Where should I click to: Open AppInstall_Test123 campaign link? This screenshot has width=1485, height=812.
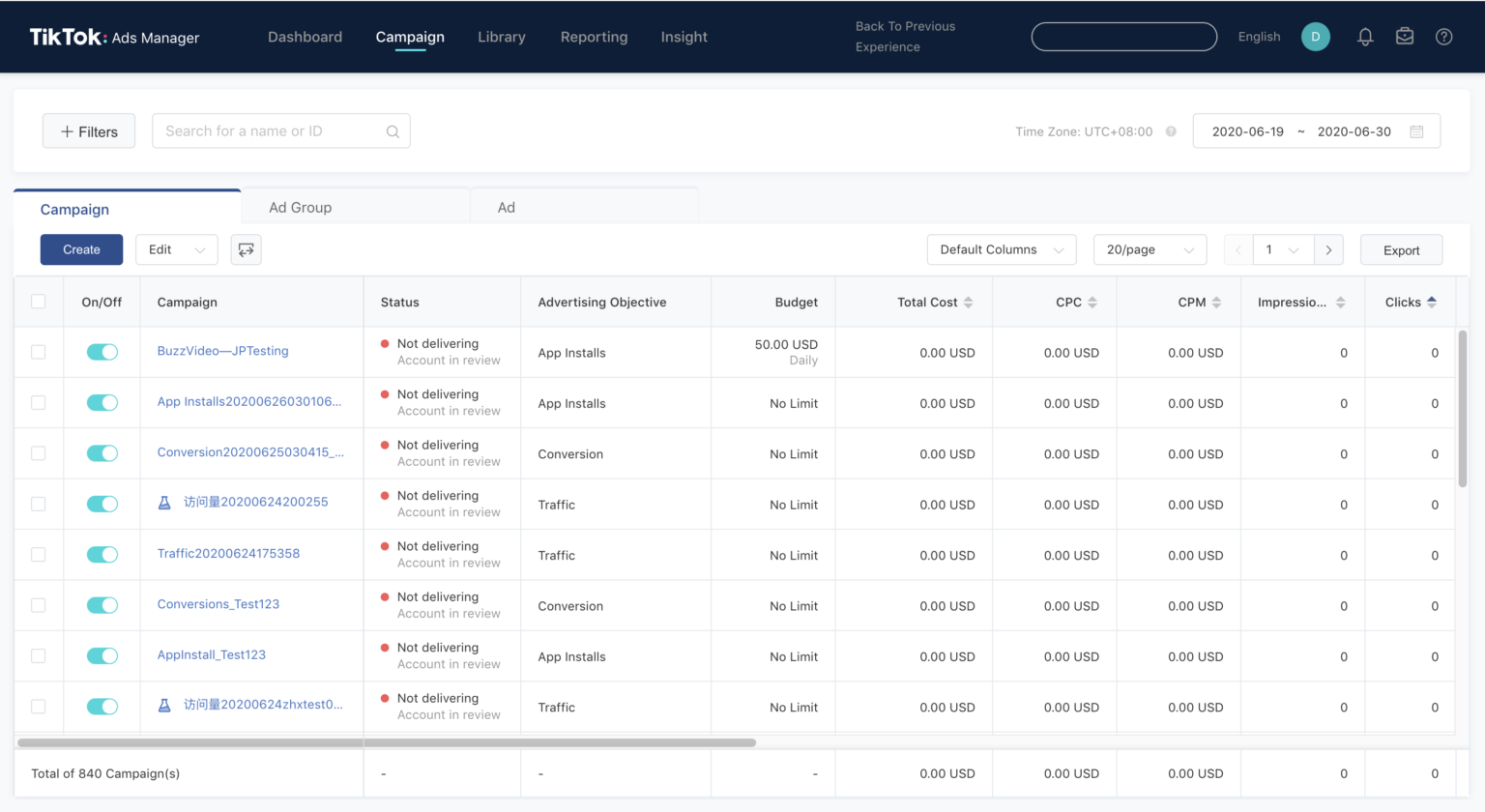211,654
